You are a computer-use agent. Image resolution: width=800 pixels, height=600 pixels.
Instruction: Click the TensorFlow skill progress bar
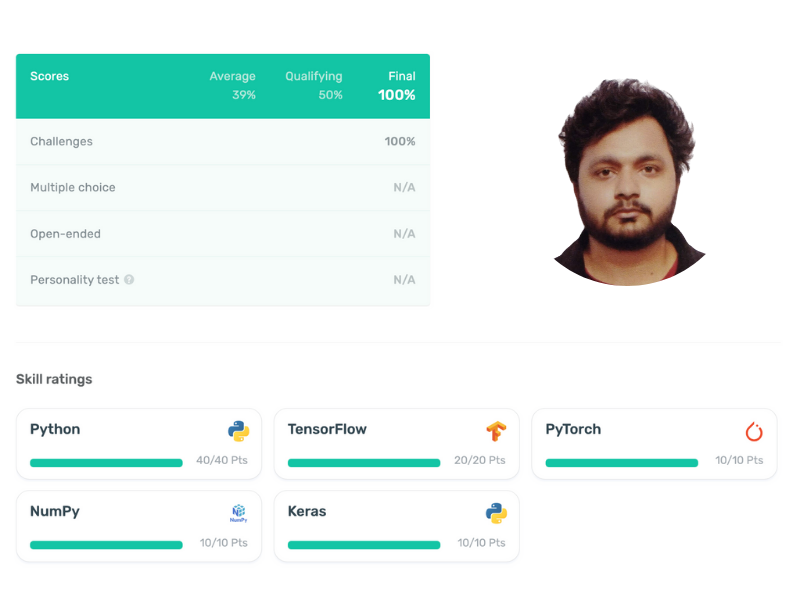point(364,463)
